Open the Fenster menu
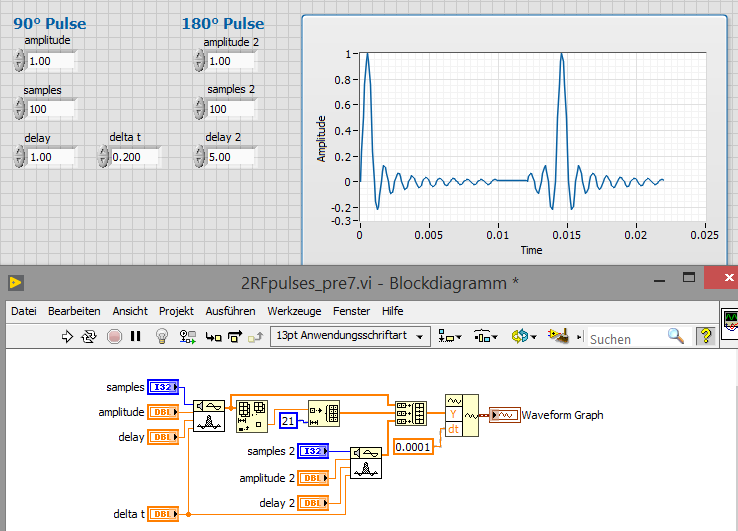 [x=351, y=311]
